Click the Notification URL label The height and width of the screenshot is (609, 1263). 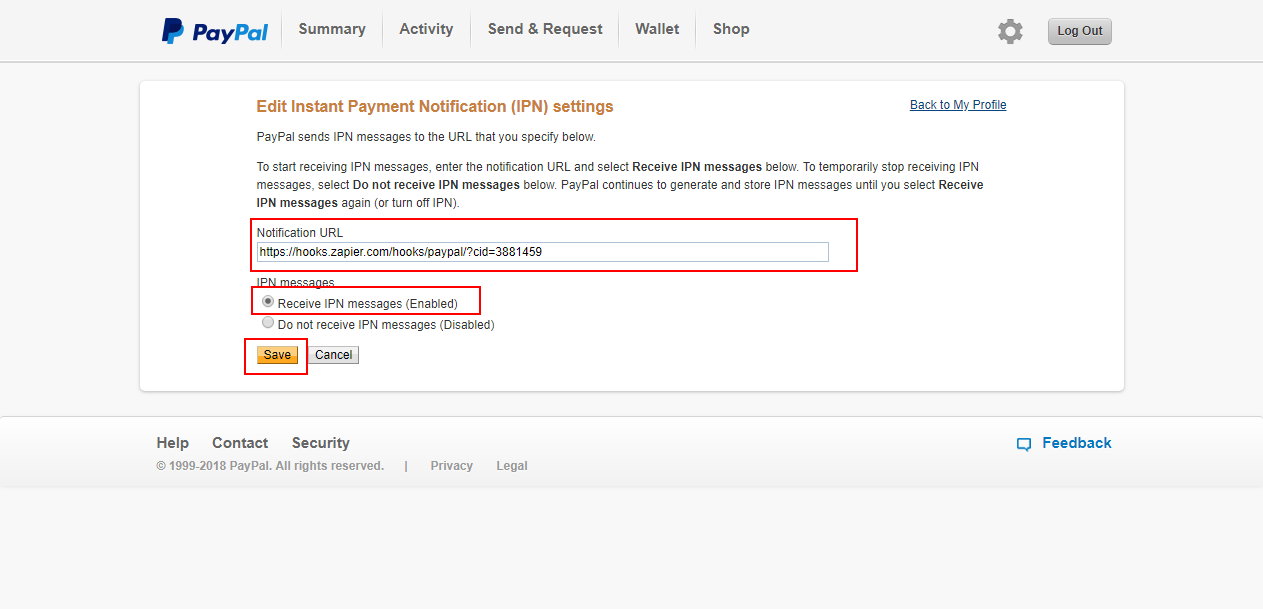point(300,233)
